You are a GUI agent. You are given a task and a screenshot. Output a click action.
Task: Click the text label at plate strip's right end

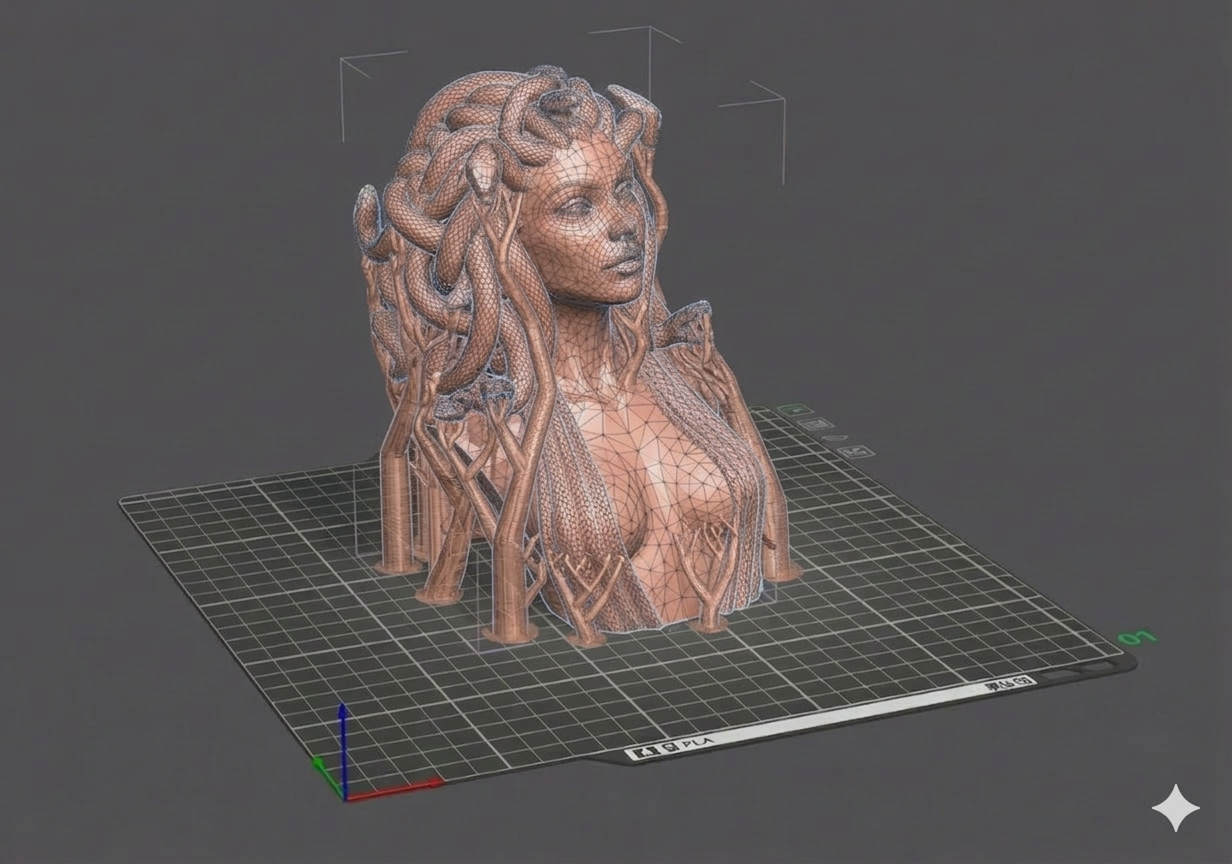1008,684
